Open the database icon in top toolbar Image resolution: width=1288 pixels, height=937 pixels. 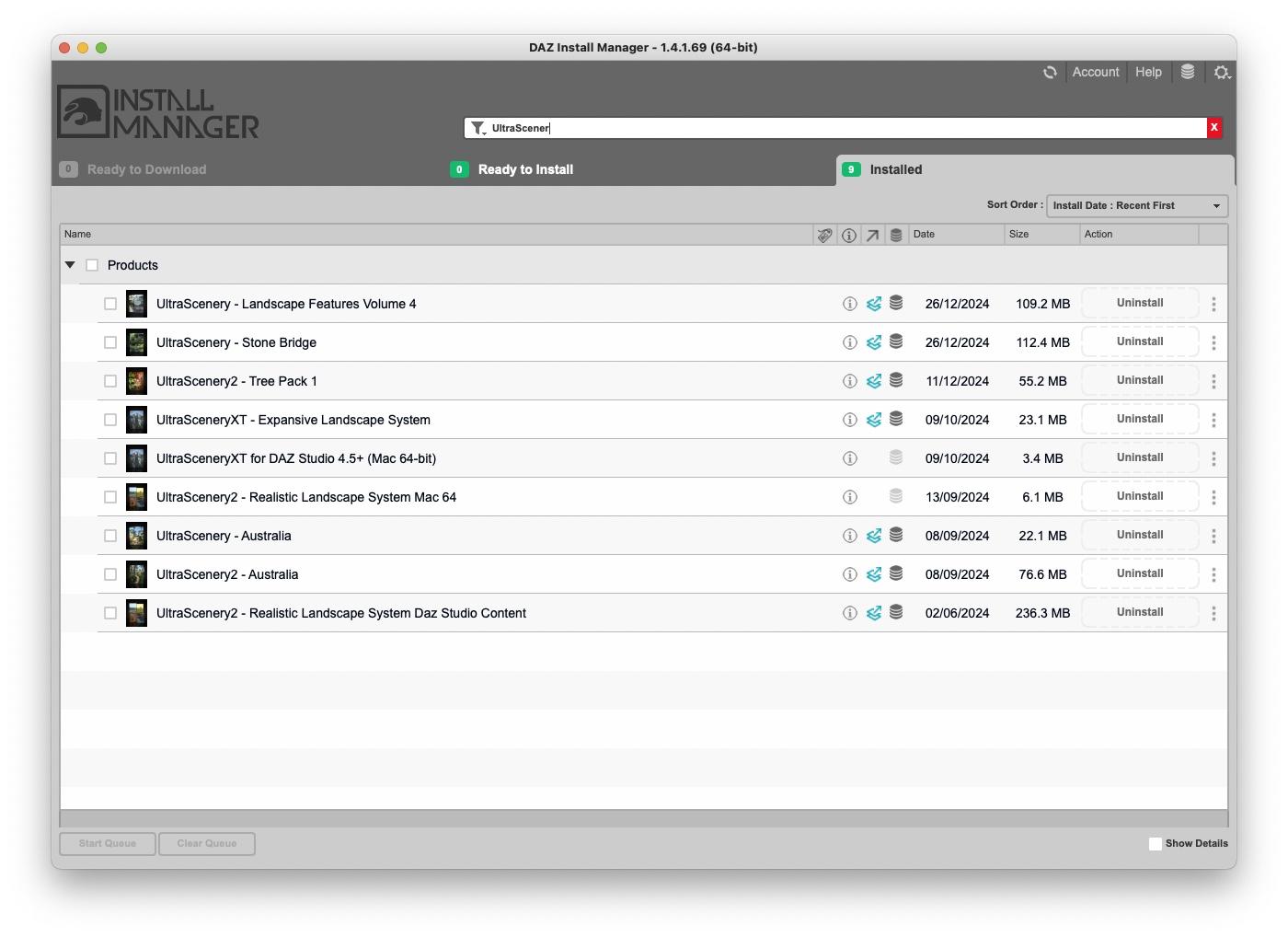pos(1188,72)
